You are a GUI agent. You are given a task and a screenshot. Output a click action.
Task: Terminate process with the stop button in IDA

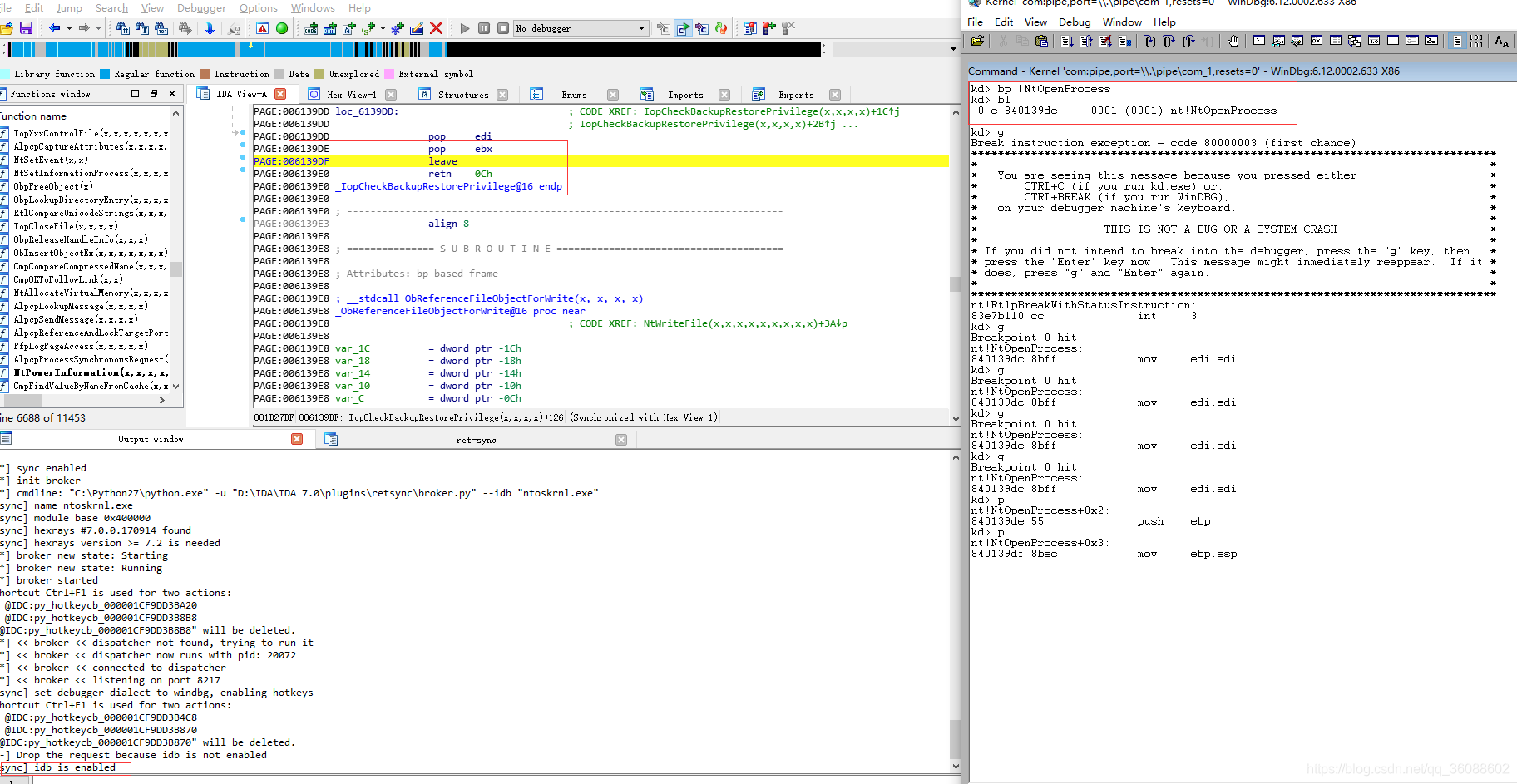[503, 28]
